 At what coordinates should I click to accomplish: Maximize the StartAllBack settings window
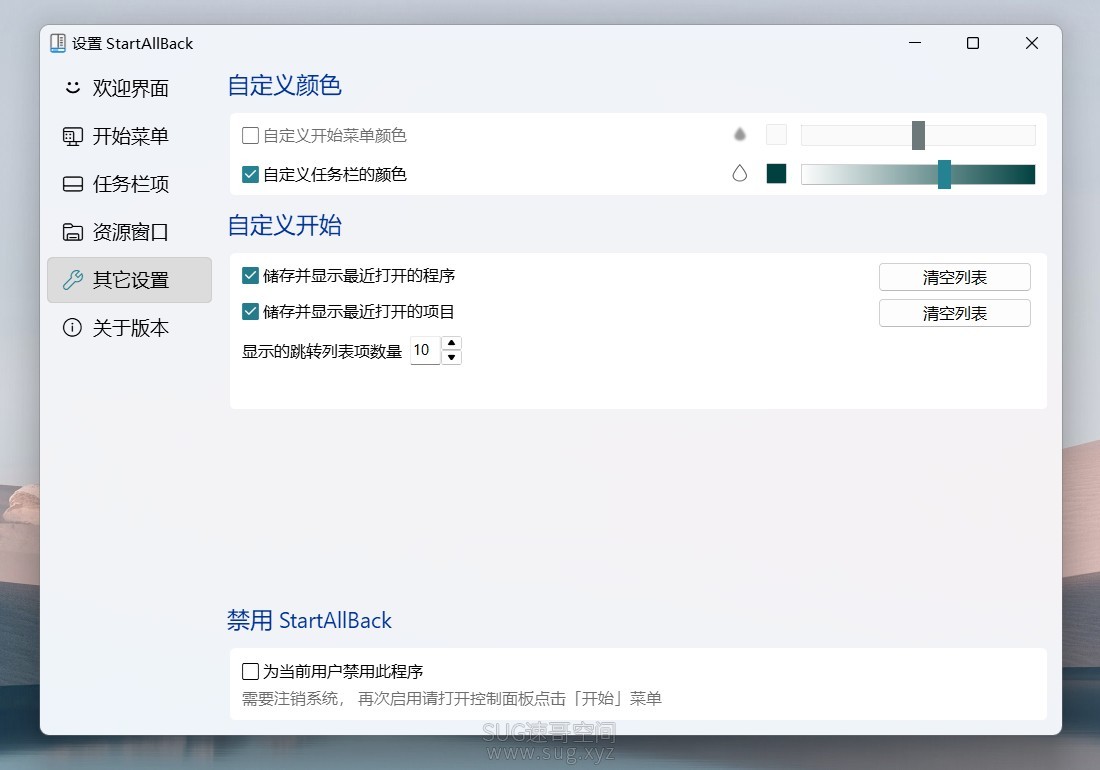(973, 43)
